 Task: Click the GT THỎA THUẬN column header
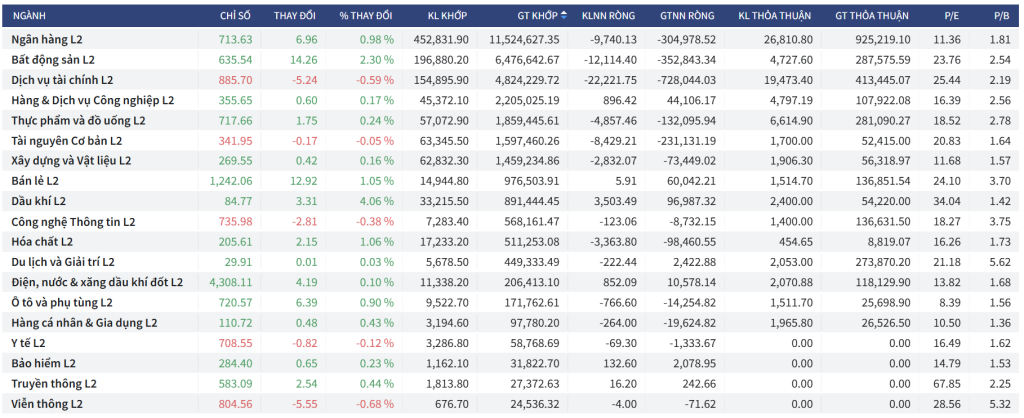871,16
